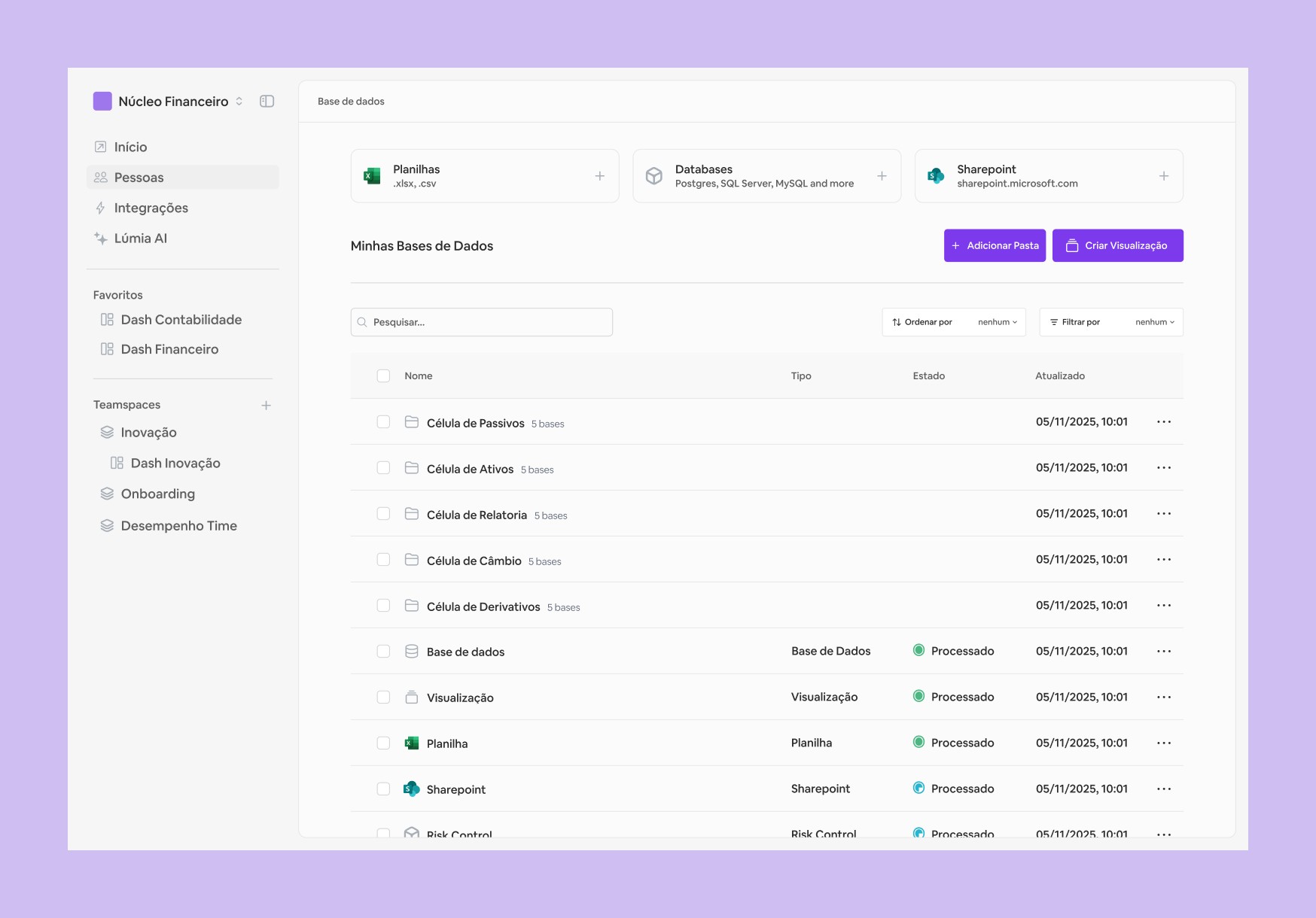Click the plus icon on Sharepoint card

click(x=1164, y=176)
